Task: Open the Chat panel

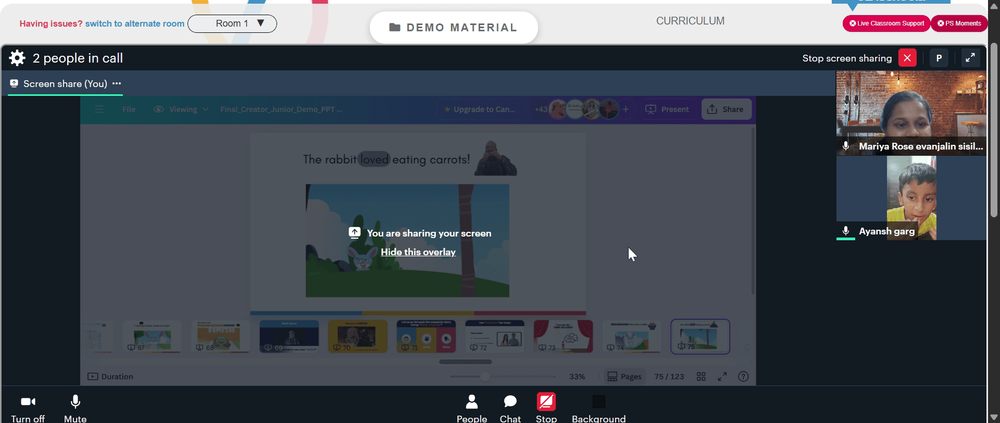Action: (510, 408)
